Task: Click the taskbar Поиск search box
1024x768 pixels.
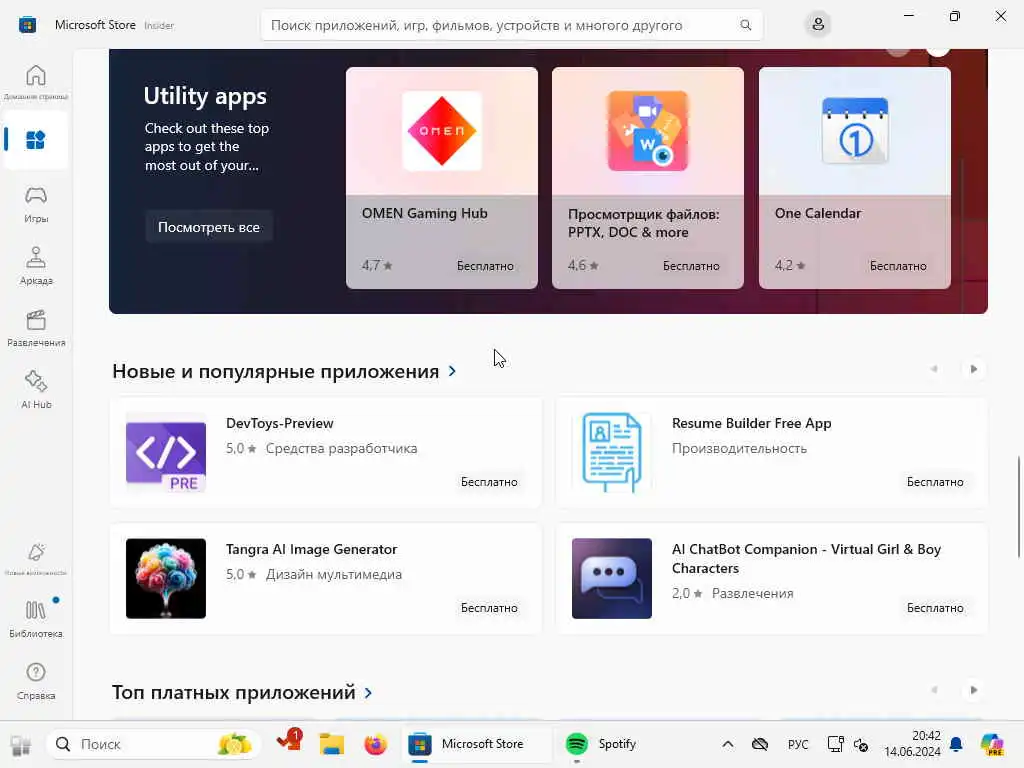Action: [x=154, y=744]
